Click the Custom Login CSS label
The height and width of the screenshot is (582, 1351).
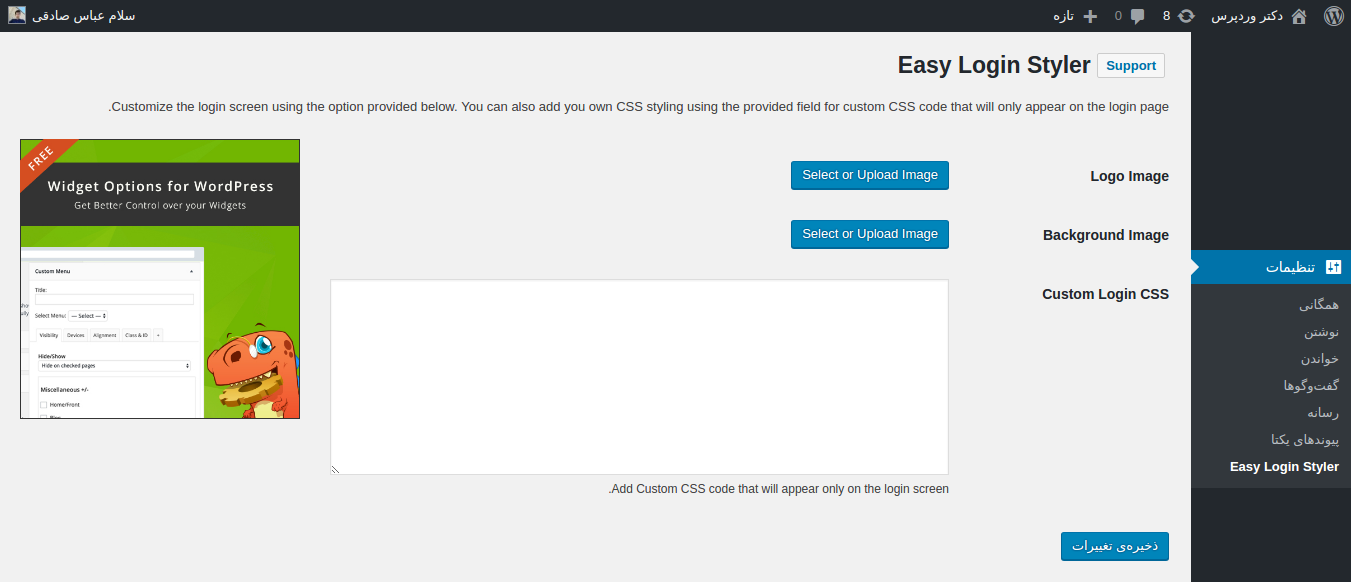pyautogui.click(x=1105, y=294)
